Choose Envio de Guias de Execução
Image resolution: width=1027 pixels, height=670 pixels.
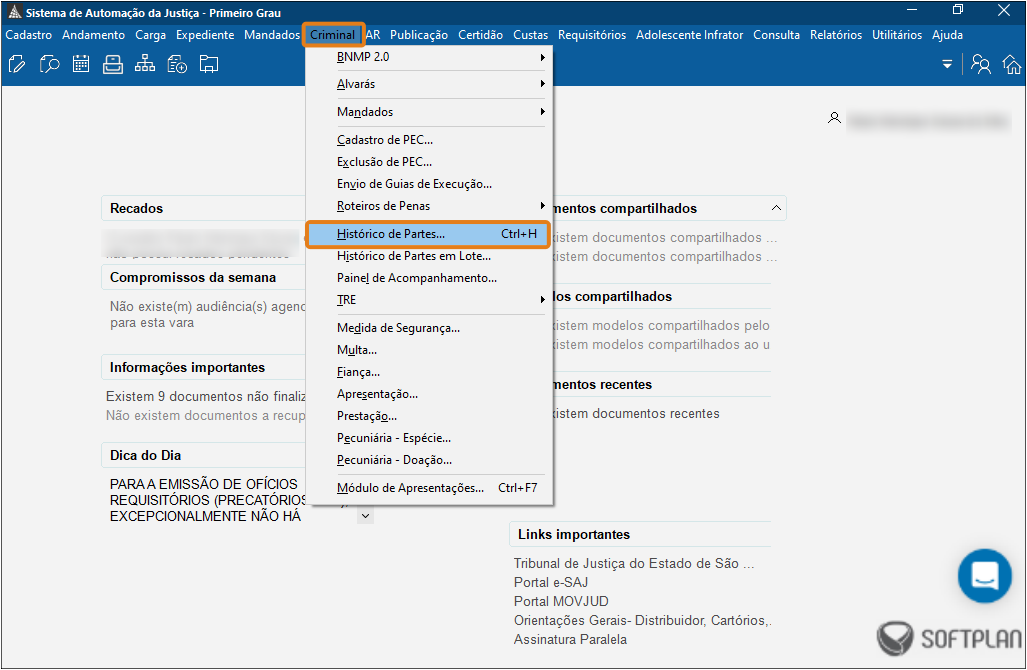[x=429, y=184]
